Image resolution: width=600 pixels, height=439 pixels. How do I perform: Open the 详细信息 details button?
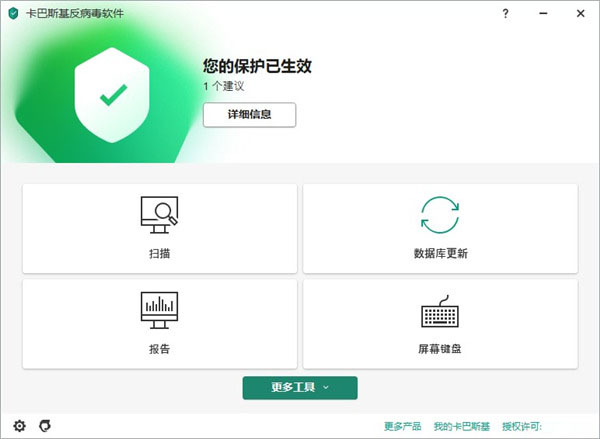249,114
